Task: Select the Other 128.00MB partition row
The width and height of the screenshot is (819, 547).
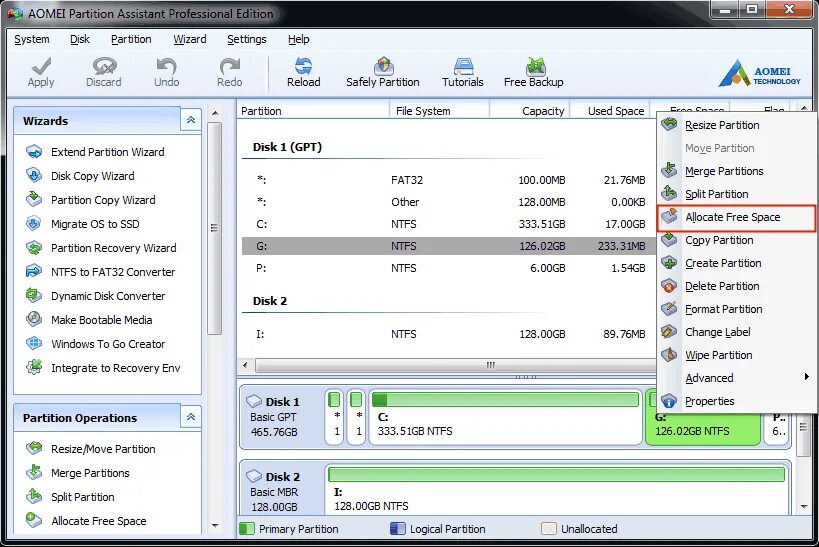Action: coord(449,202)
